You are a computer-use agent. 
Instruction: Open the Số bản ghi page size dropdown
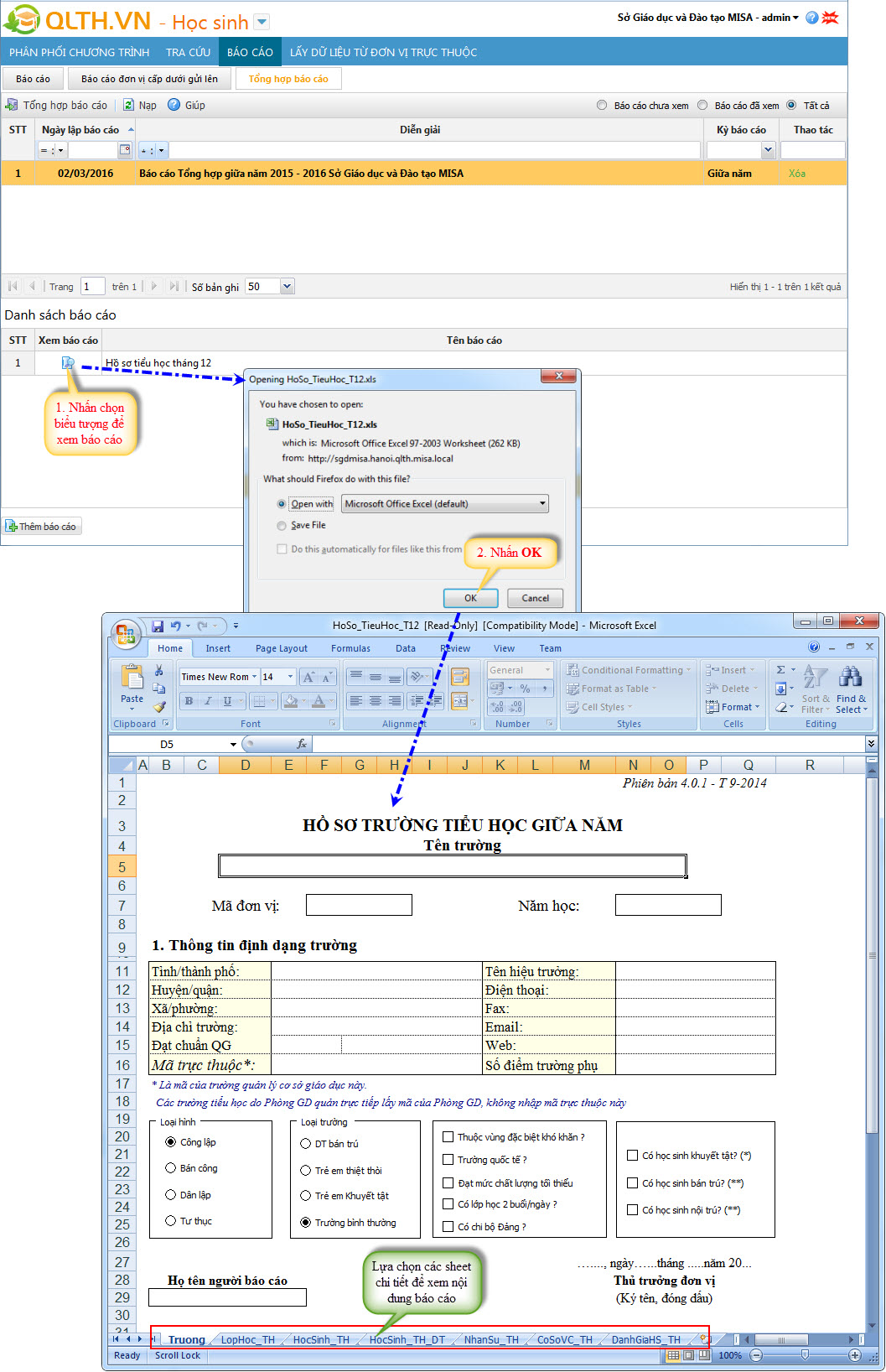point(287,287)
